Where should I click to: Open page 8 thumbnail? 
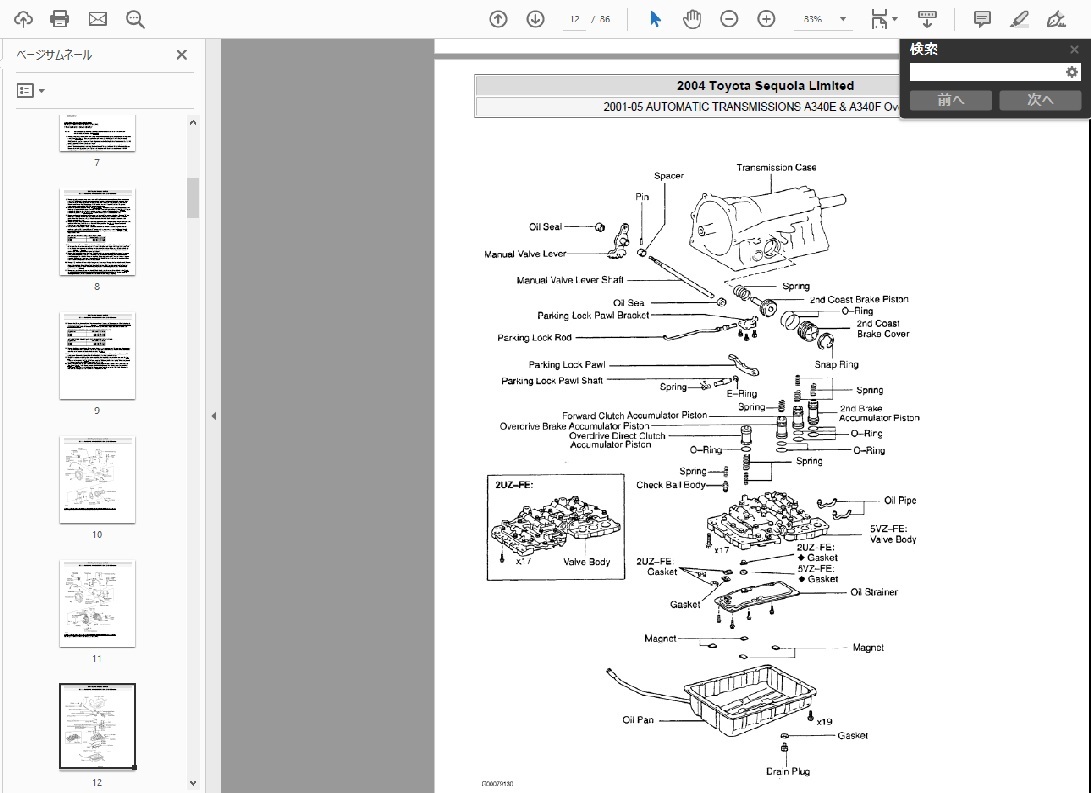click(x=97, y=232)
